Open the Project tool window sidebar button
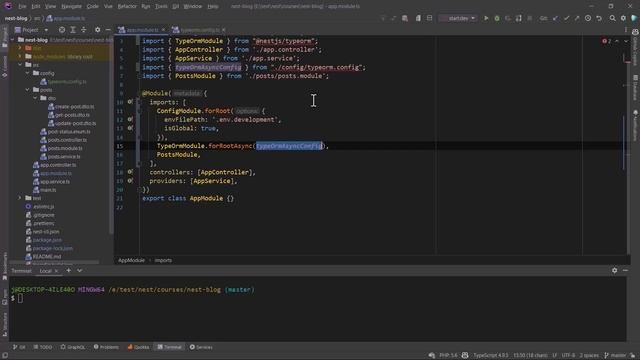 click(4, 38)
